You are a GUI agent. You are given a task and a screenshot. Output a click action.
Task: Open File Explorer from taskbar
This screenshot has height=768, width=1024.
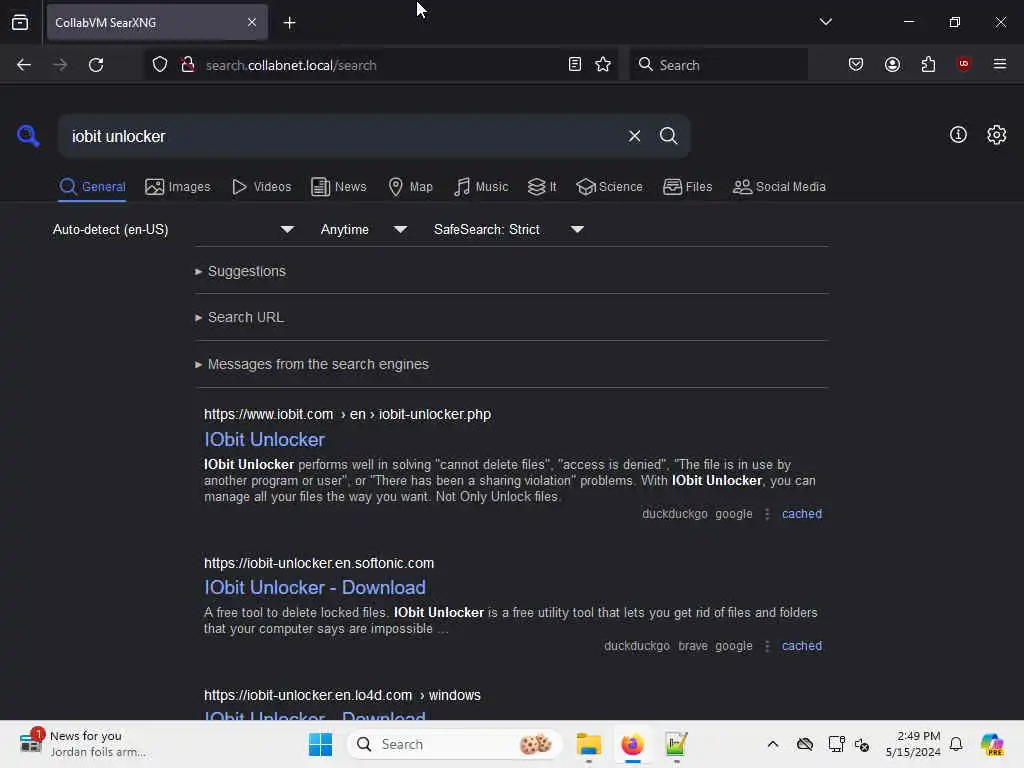[x=588, y=744]
